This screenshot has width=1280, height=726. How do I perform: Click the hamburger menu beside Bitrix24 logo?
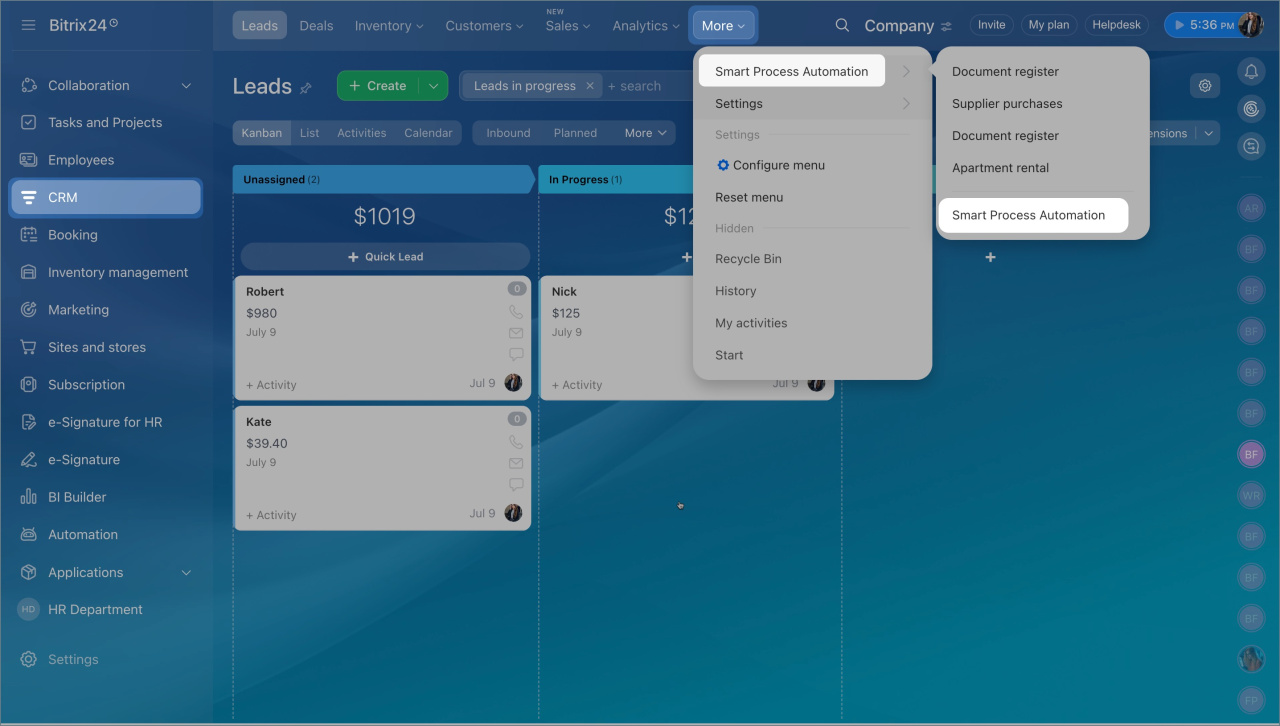click(x=28, y=25)
